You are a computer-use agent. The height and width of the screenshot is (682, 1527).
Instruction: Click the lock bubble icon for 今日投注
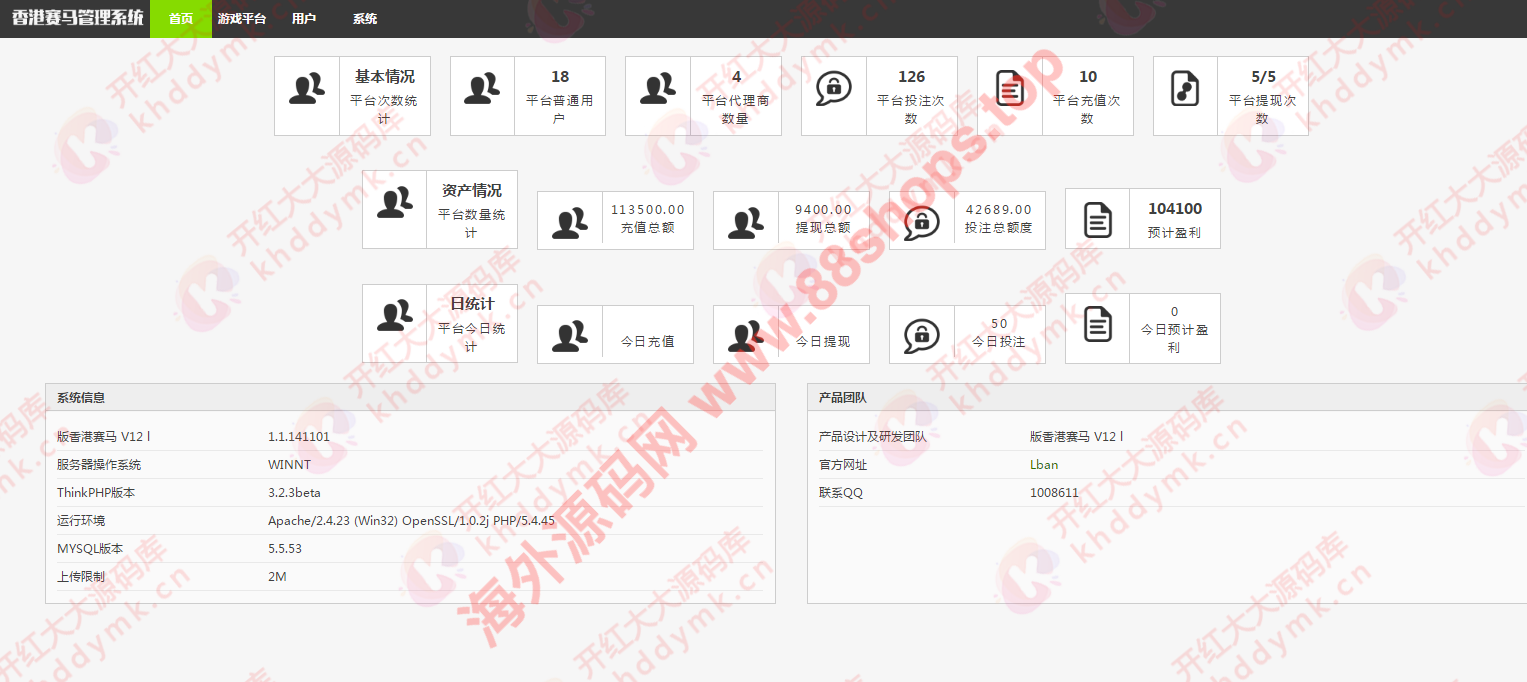click(x=922, y=335)
